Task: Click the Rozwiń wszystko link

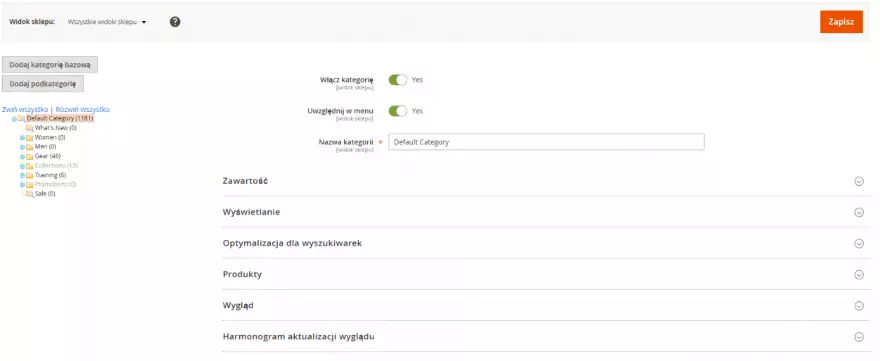Action: tap(82, 109)
